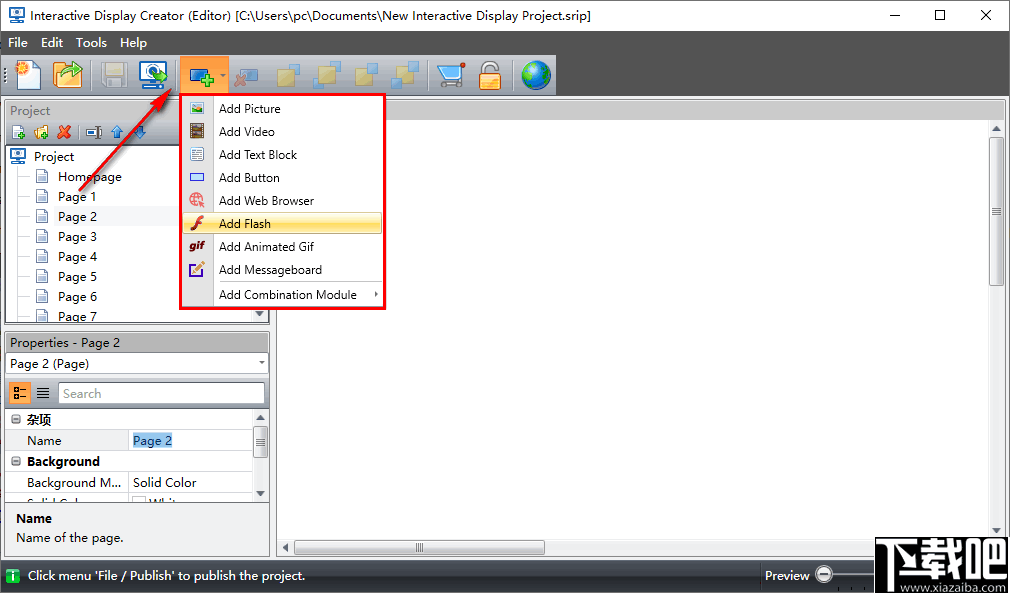1010x593 pixels.
Task: Select Page 3 in the project tree
Action: [x=77, y=236]
